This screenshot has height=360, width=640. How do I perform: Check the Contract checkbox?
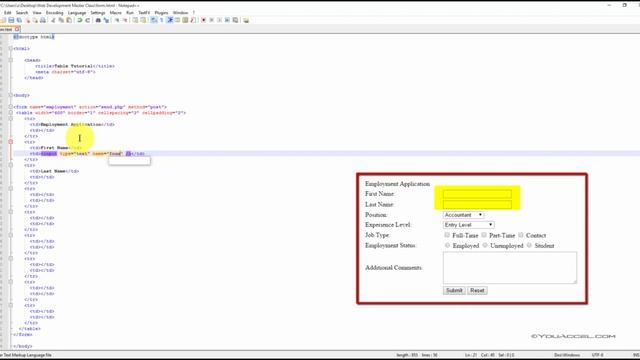[521, 235]
